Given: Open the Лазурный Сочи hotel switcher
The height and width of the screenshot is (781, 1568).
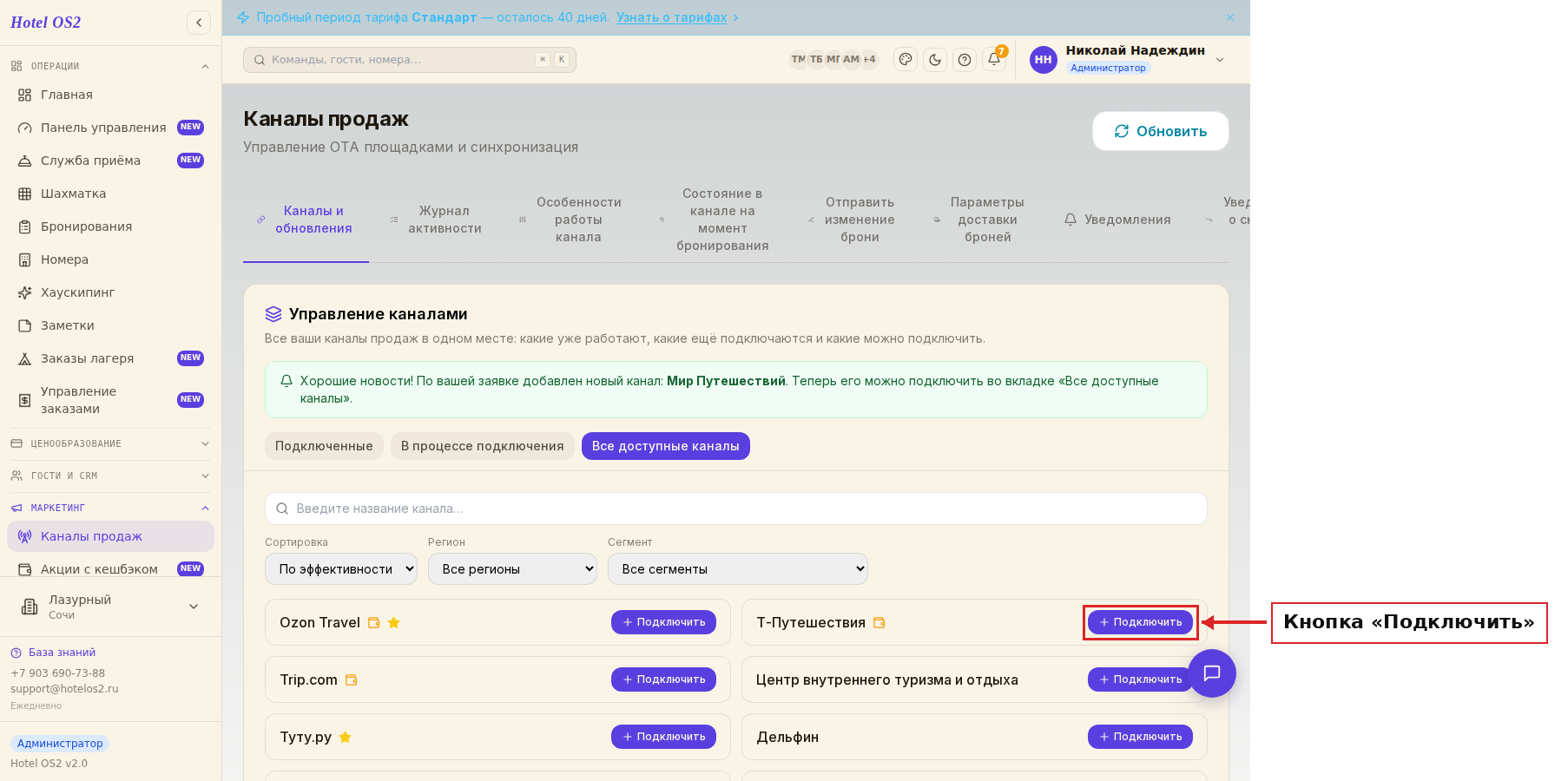Looking at the screenshot, I should pyautogui.click(x=110, y=607).
